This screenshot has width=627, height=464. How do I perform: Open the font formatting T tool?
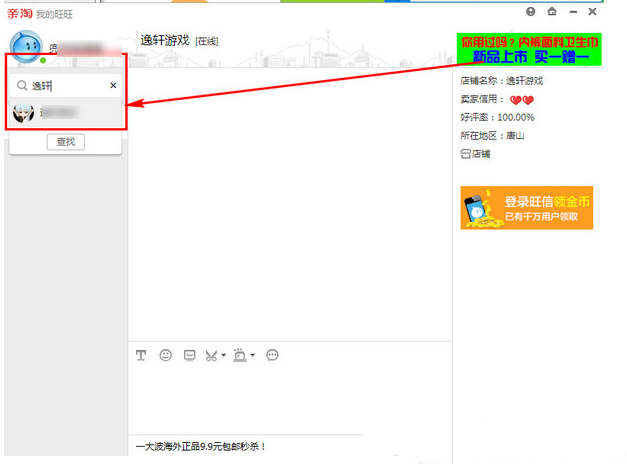point(141,355)
